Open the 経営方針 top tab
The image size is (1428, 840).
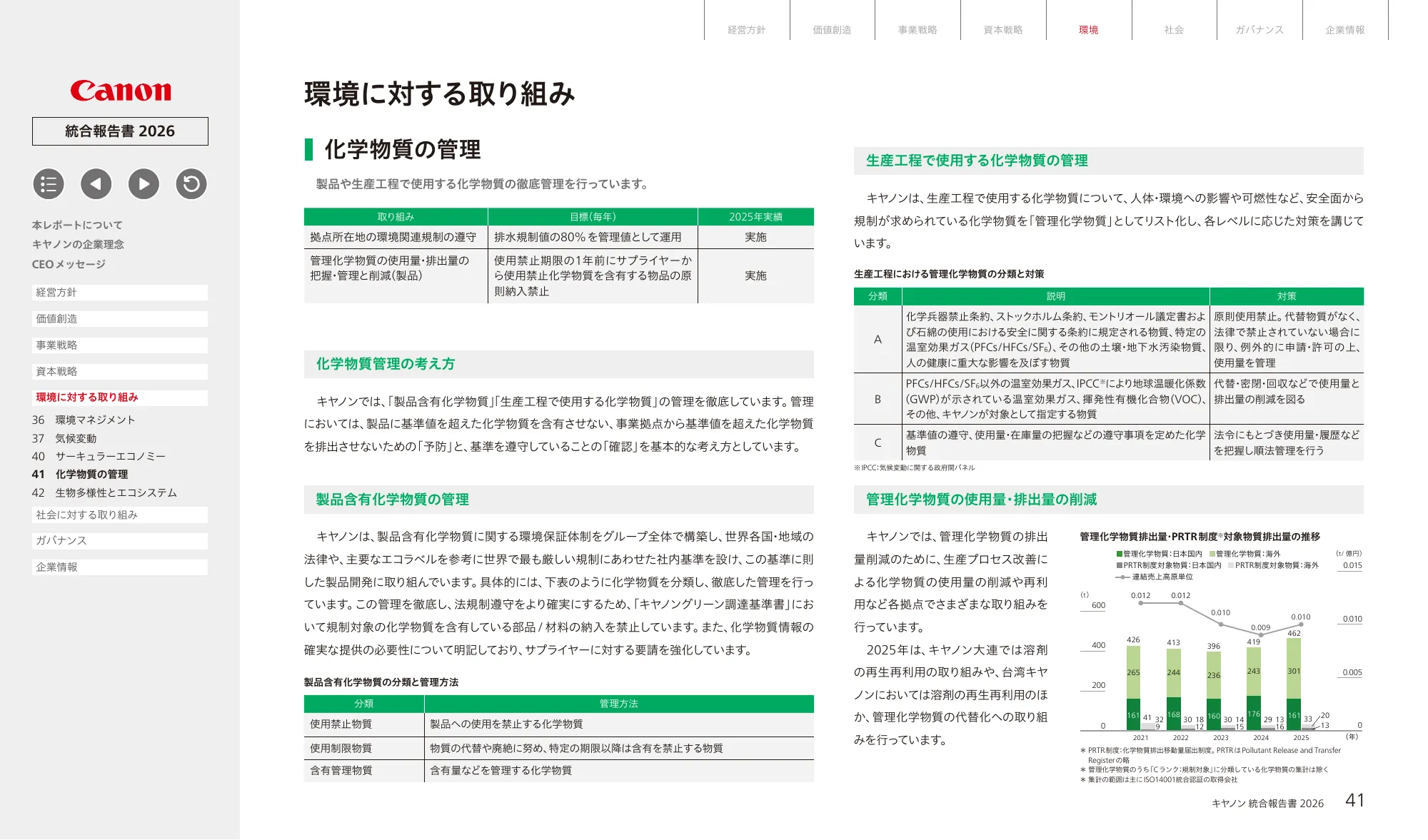click(747, 30)
